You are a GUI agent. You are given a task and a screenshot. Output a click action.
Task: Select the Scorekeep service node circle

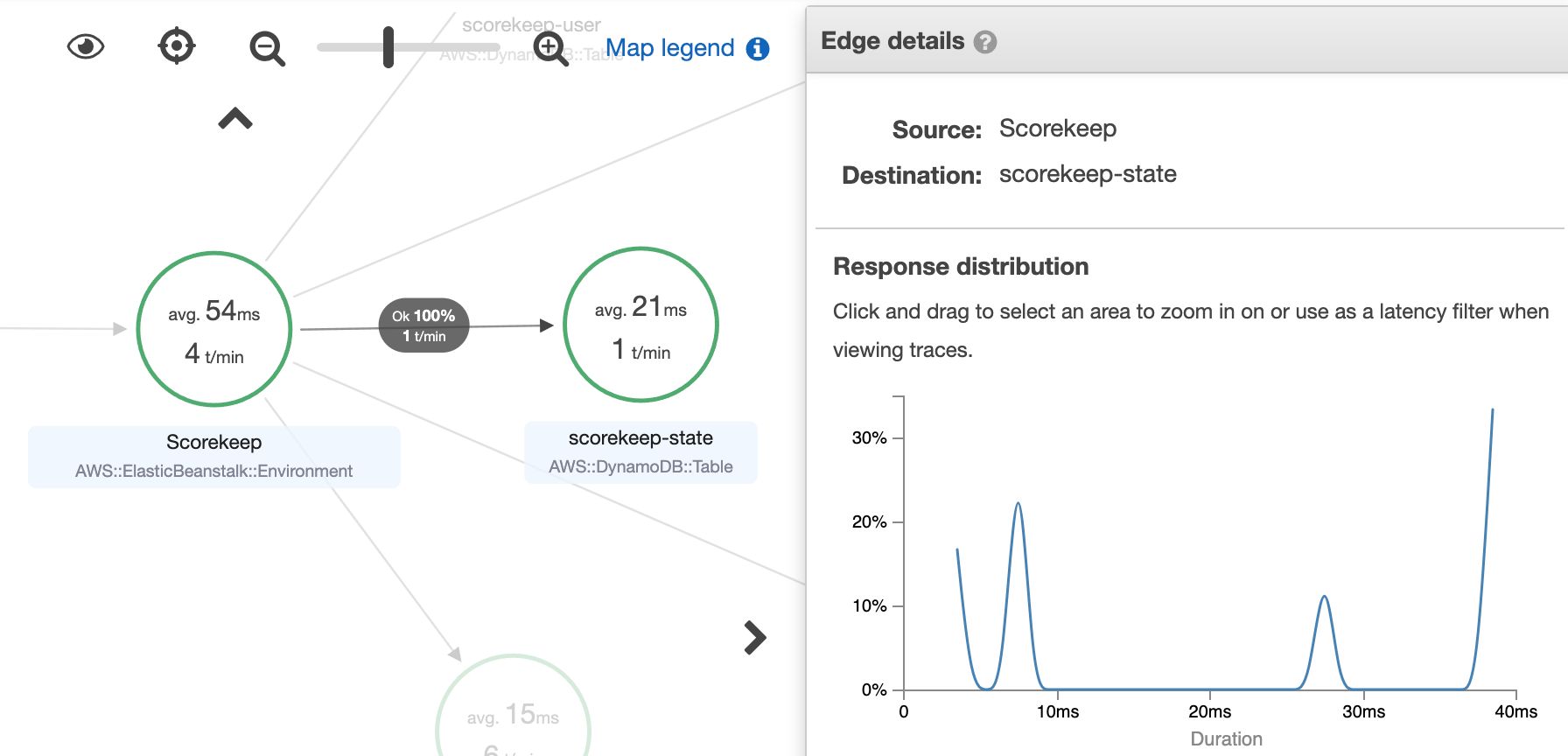[214, 329]
